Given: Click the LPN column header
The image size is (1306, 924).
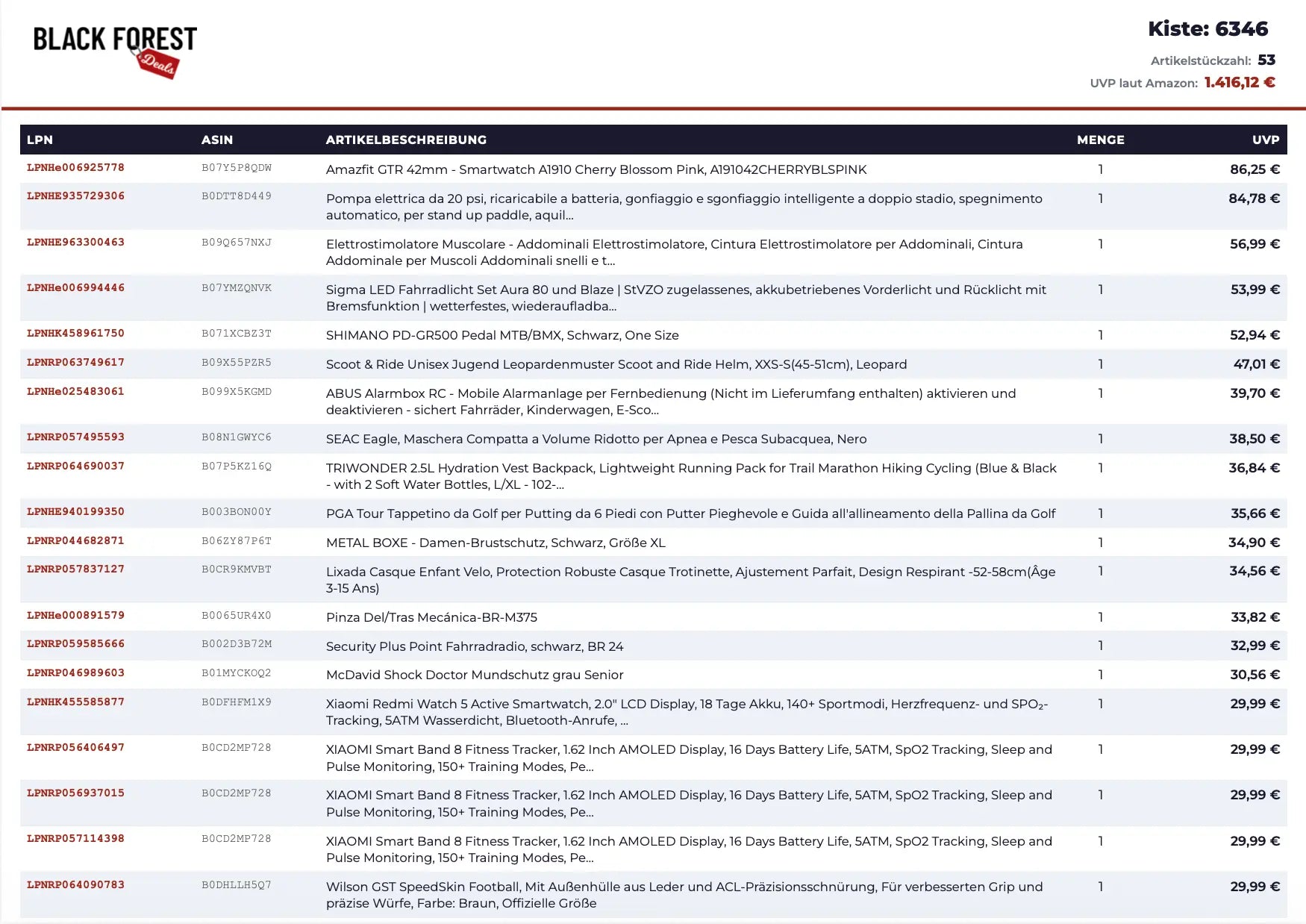Looking at the screenshot, I should 40,140.
